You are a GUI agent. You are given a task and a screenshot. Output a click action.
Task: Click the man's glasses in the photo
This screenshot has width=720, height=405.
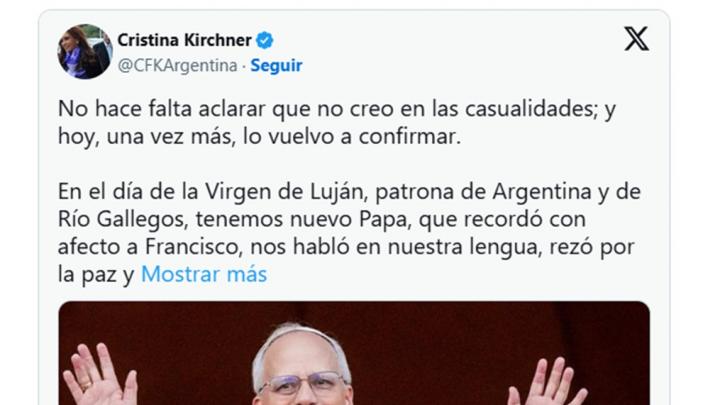tap(304, 384)
